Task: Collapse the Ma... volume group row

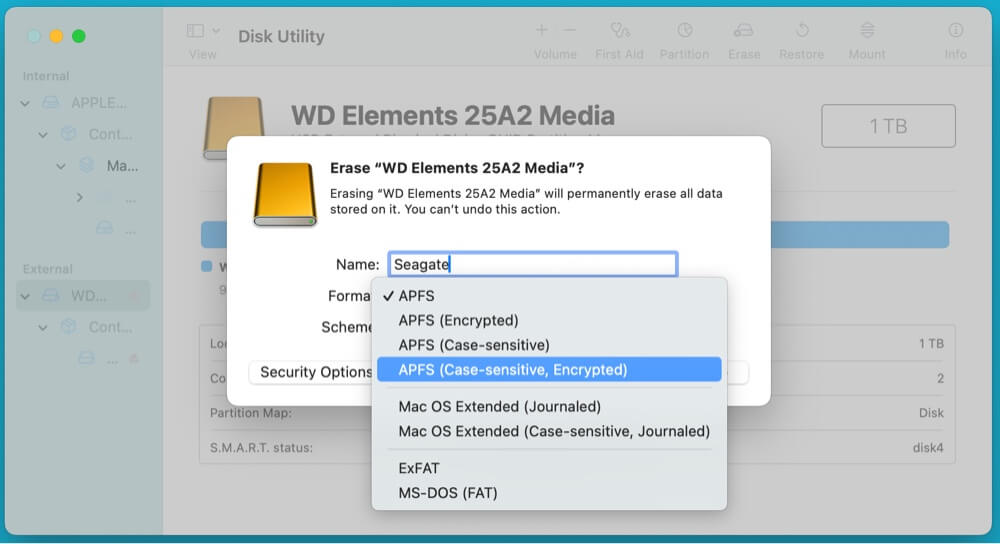Action: (x=61, y=166)
